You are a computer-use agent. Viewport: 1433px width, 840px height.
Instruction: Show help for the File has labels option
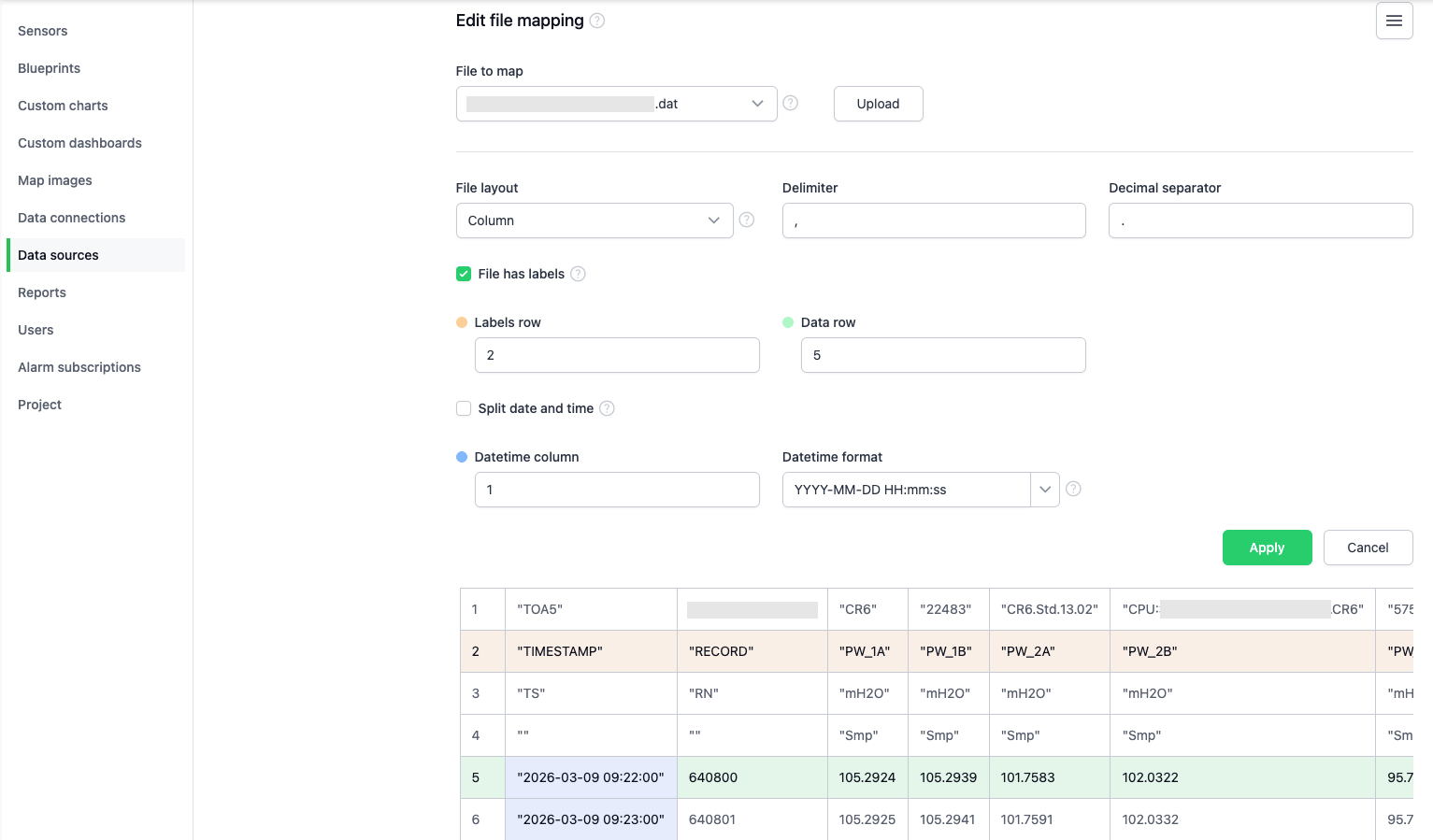pyautogui.click(x=578, y=274)
